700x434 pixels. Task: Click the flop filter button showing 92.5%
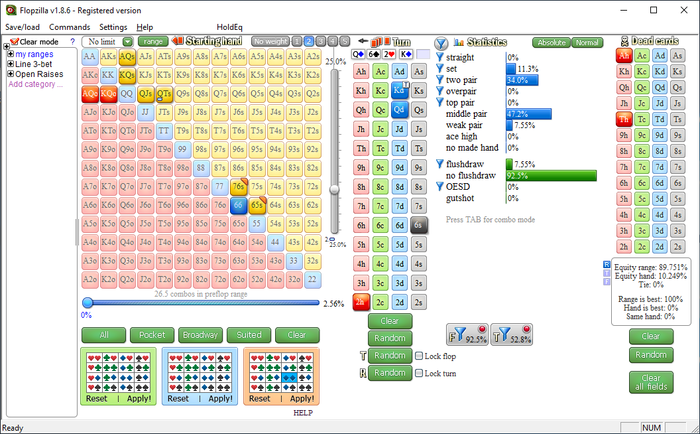pyautogui.click(x=467, y=334)
